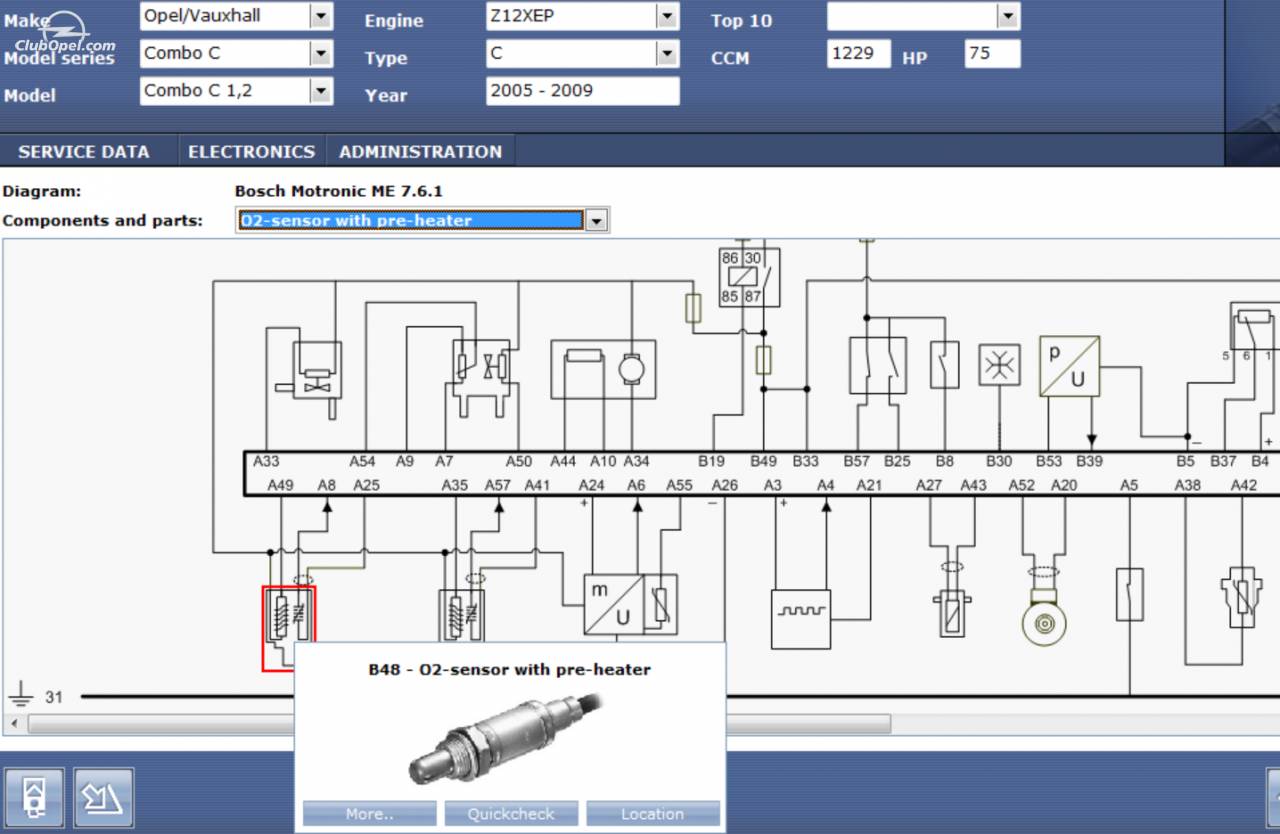The image size is (1280, 834).
Task: Click the ground symbol labeled 31
Action: click(22, 694)
